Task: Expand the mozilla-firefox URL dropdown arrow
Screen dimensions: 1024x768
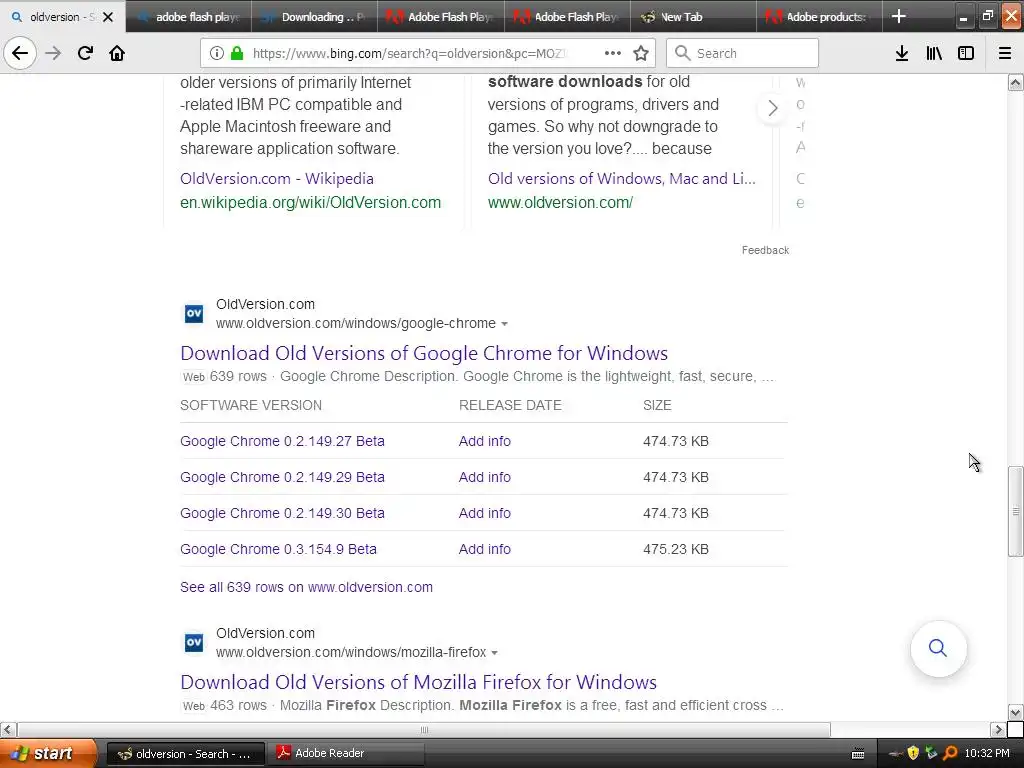Action: 494,653
